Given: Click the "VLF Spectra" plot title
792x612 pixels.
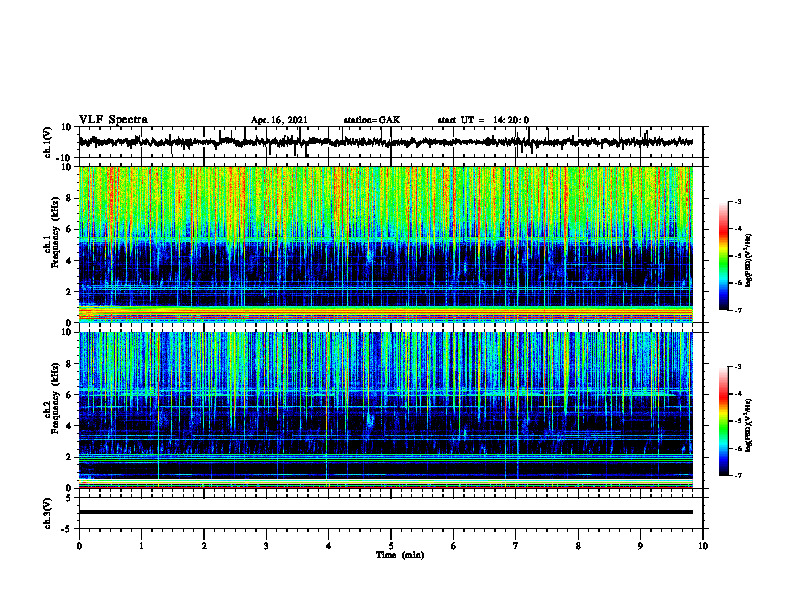Looking at the screenshot, I should pos(113,120).
